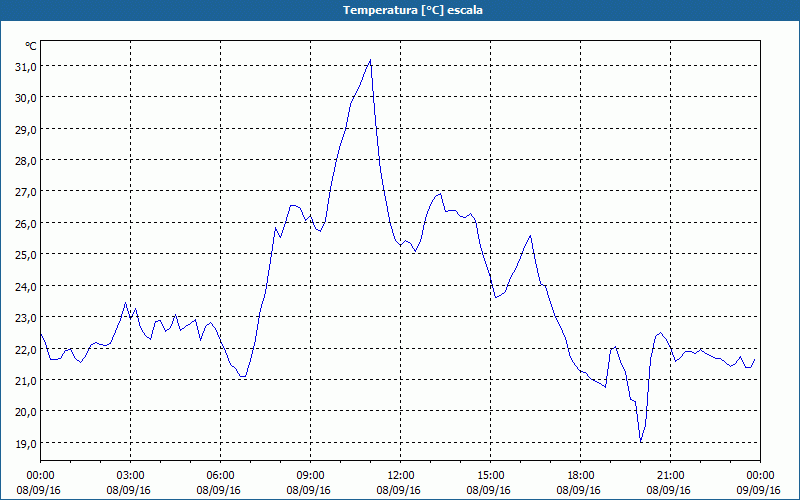Click the 09/09/16 date label
This screenshot has height=500, width=800.
(x=758, y=490)
